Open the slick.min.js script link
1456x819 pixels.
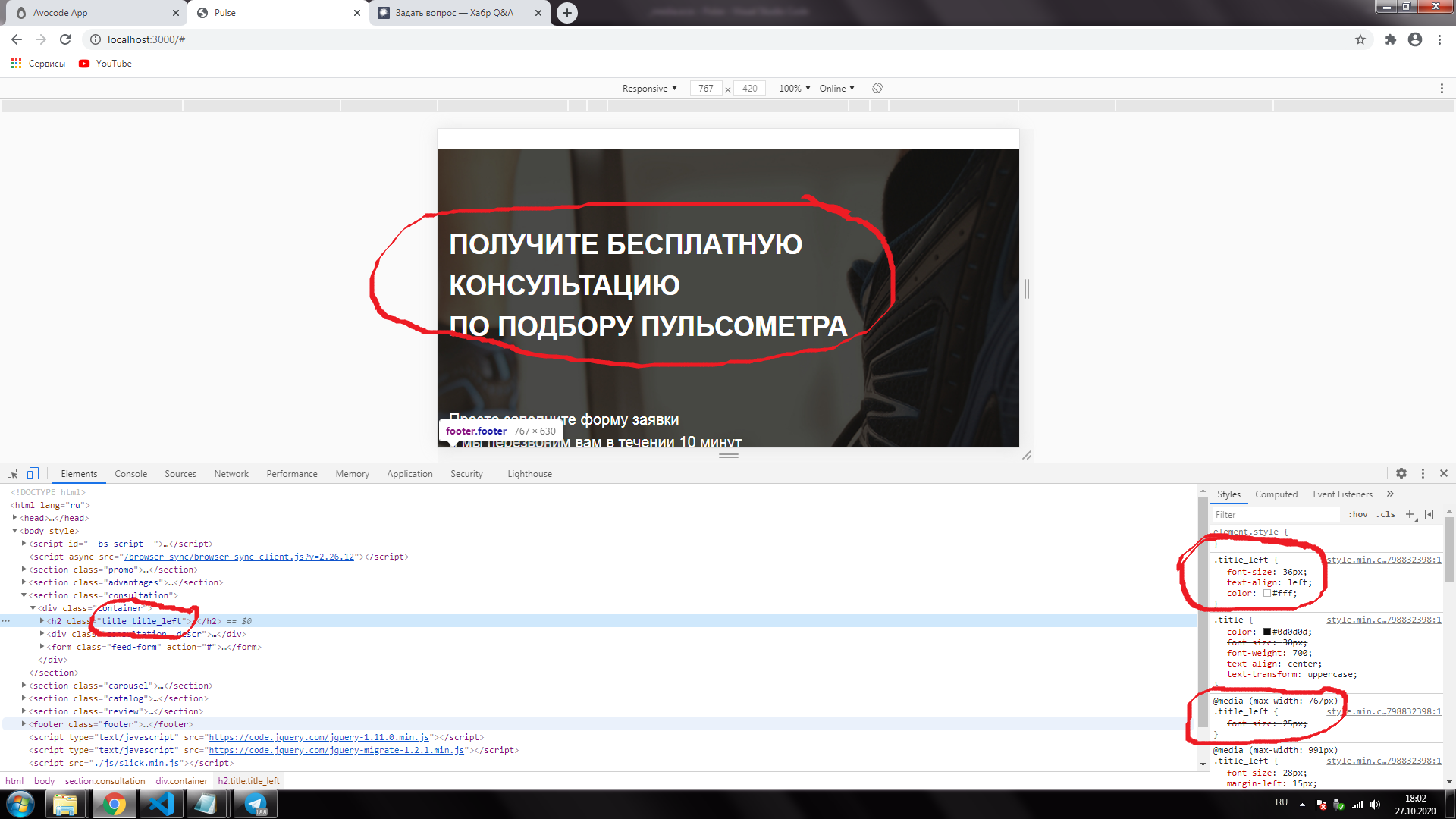click(x=136, y=763)
